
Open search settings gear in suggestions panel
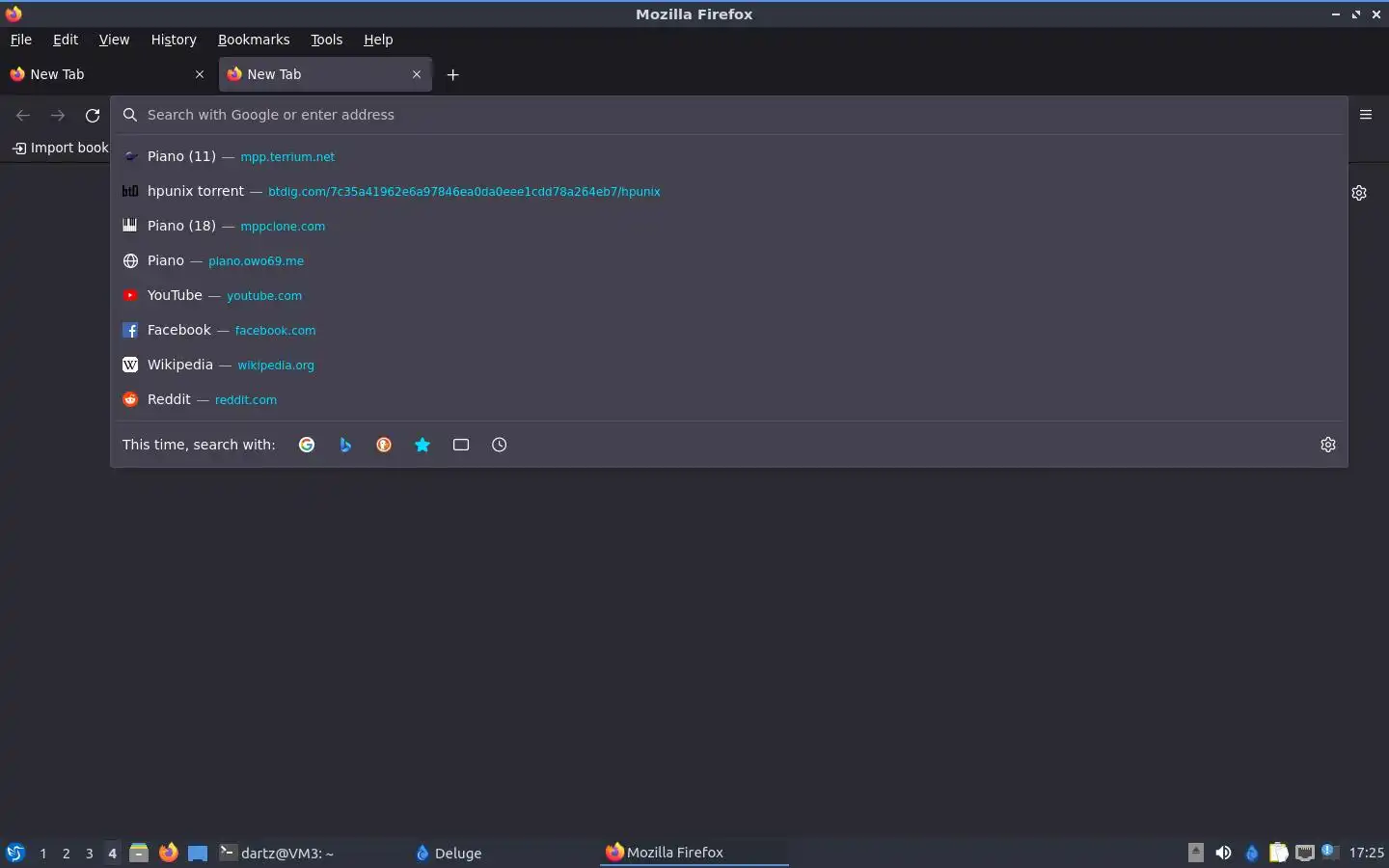tap(1328, 445)
